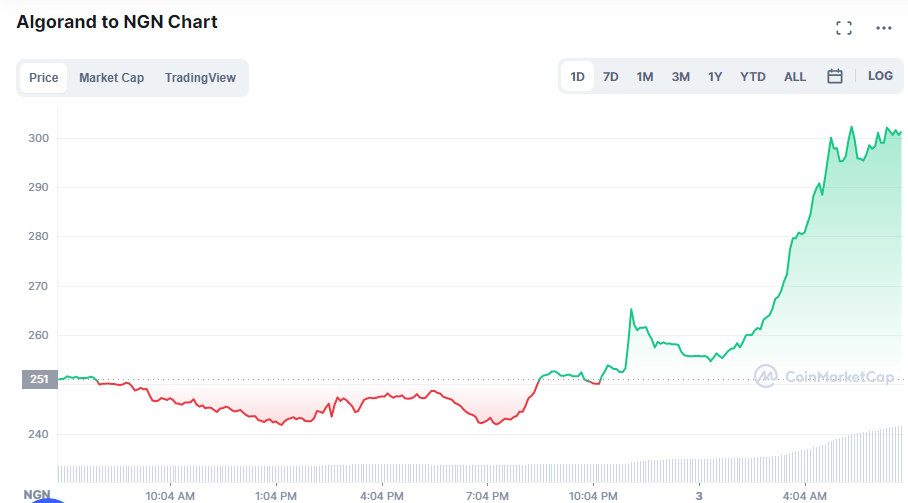Choose the 3M time range
Screen dimensions: 908x503
coord(680,76)
